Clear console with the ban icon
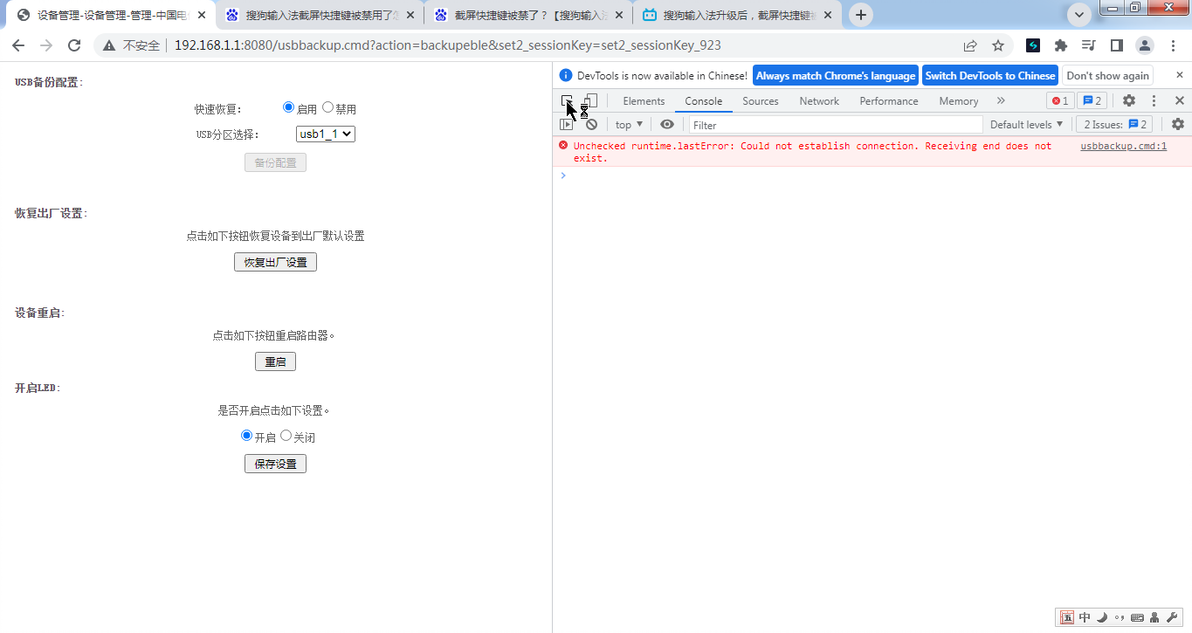 (591, 125)
